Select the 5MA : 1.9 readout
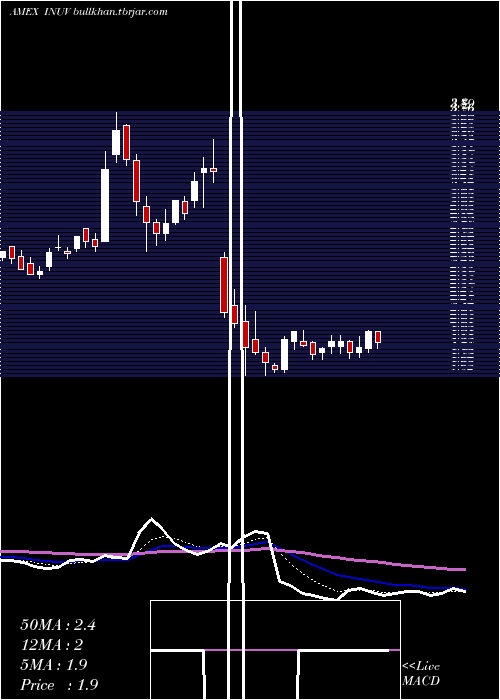 click(x=54, y=665)
